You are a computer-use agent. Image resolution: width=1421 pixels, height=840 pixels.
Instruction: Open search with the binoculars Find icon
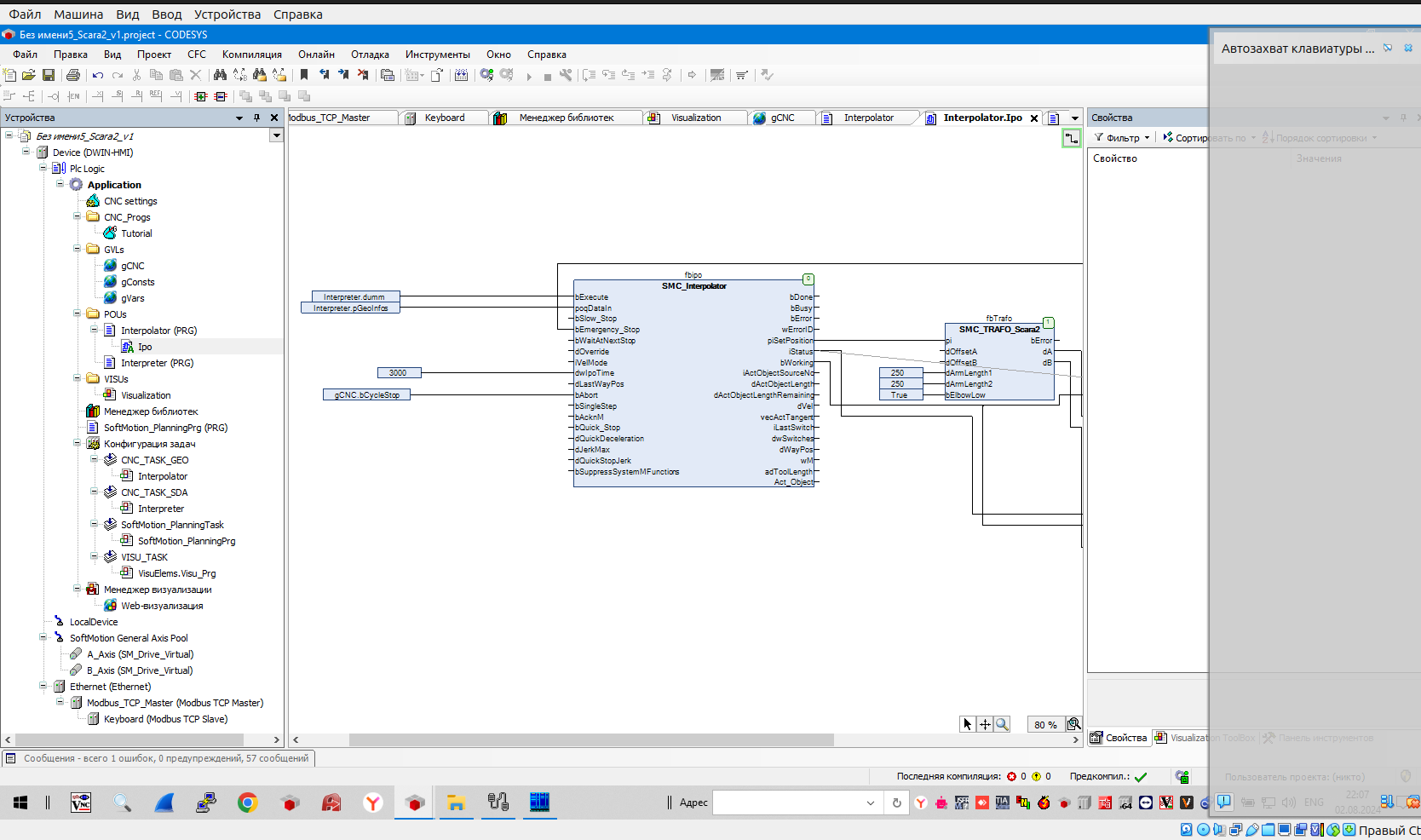tap(220, 75)
